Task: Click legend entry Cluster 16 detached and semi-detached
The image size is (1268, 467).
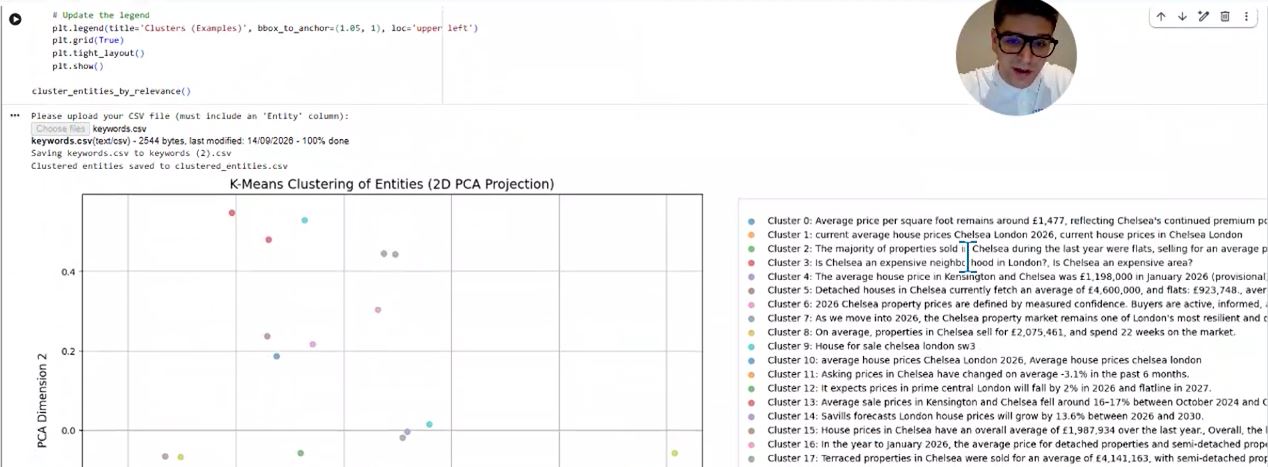Action: tap(1017, 444)
